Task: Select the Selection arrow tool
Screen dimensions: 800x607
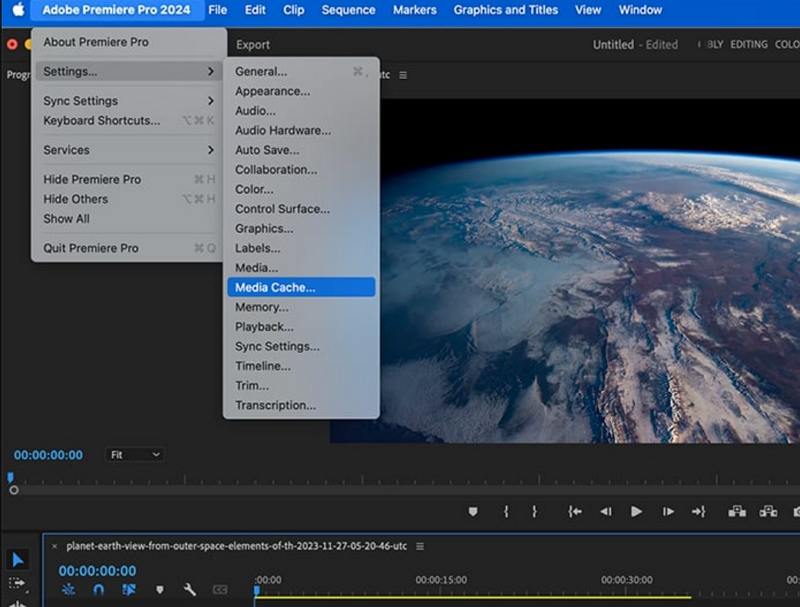Action: (17, 560)
